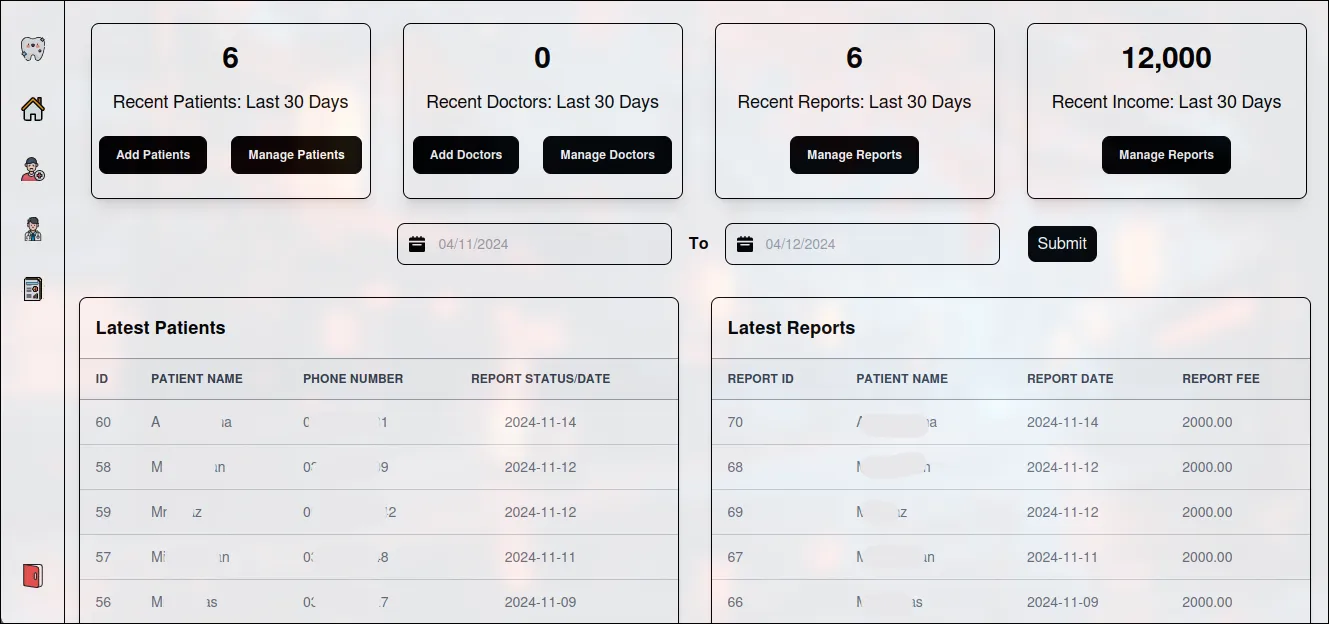1329x624 pixels.
Task: Open the Doctors section via sidebar icon
Action: point(33,229)
